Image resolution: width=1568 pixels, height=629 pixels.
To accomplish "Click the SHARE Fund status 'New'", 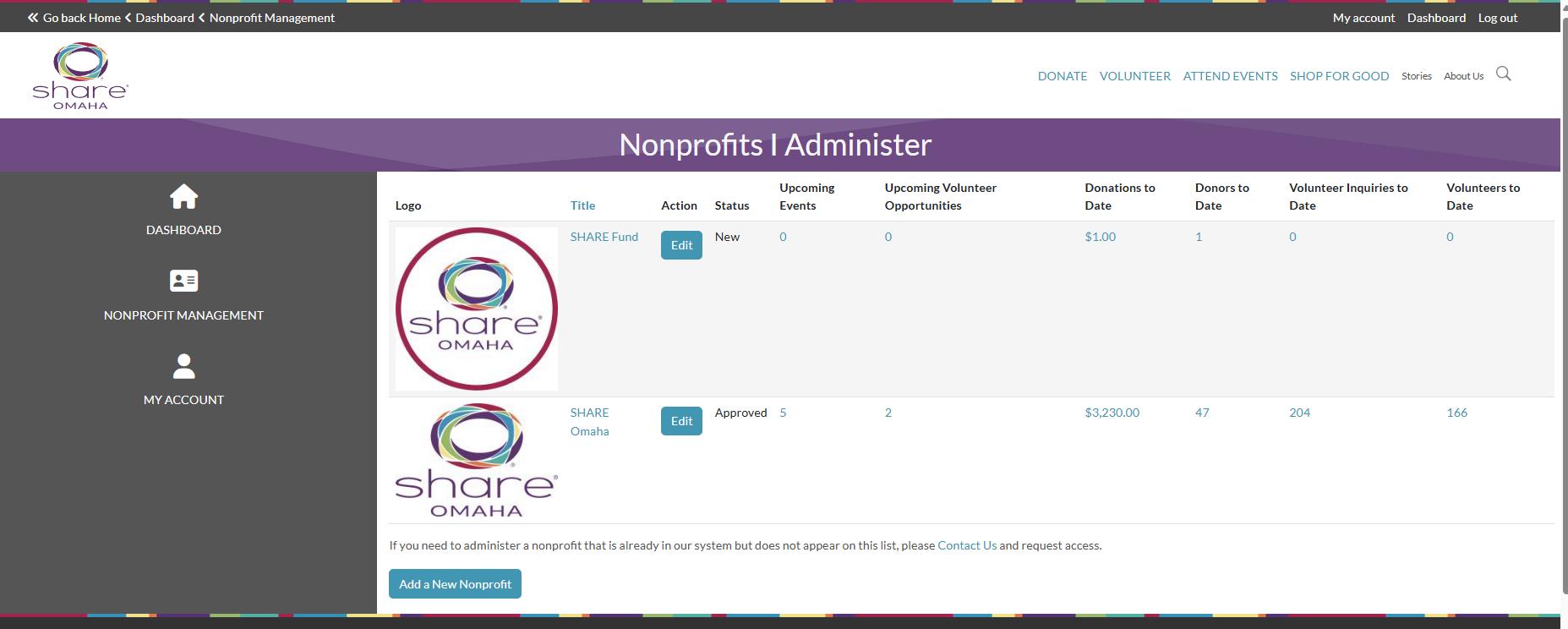I will pyautogui.click(x=727, y=237).
